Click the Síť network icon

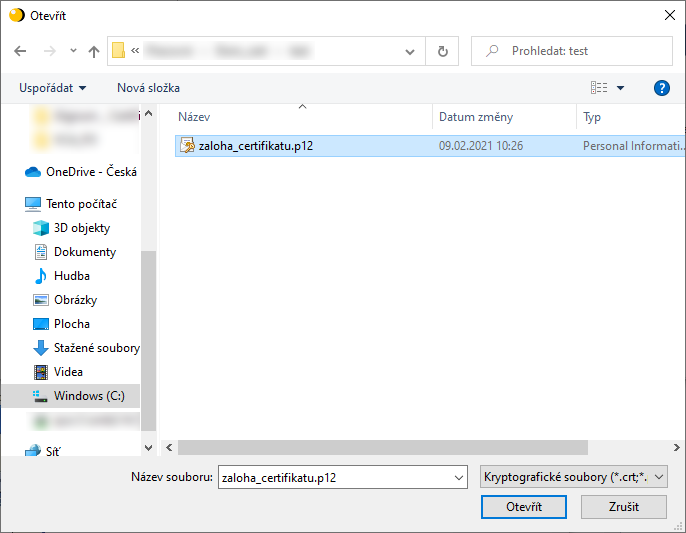coord(33,451)
